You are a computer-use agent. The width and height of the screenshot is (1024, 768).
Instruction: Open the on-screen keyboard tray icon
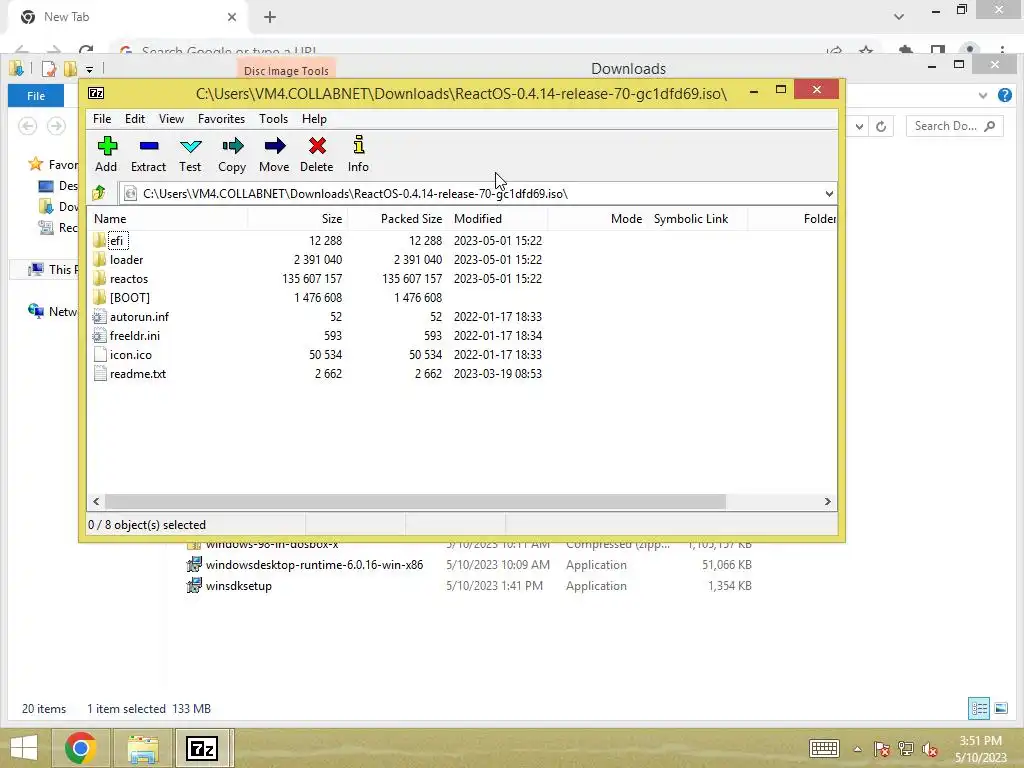[x=824, y=748]
